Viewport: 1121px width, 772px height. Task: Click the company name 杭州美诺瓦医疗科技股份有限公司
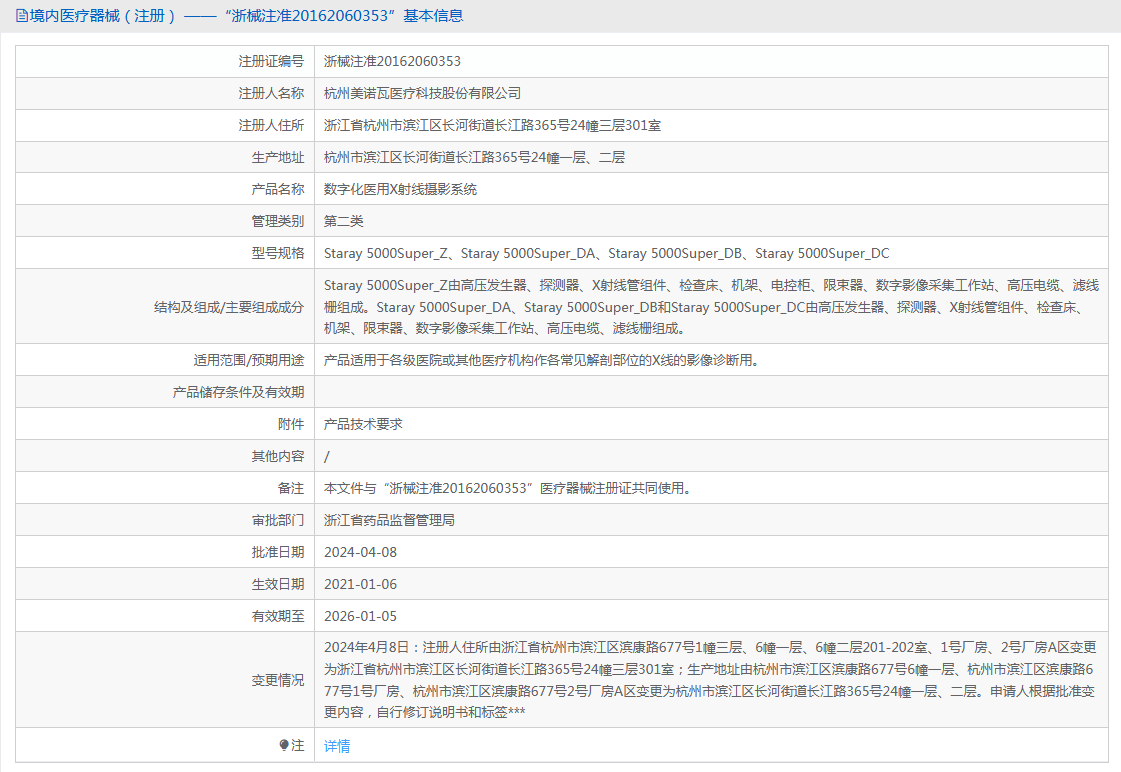(423, 94)
